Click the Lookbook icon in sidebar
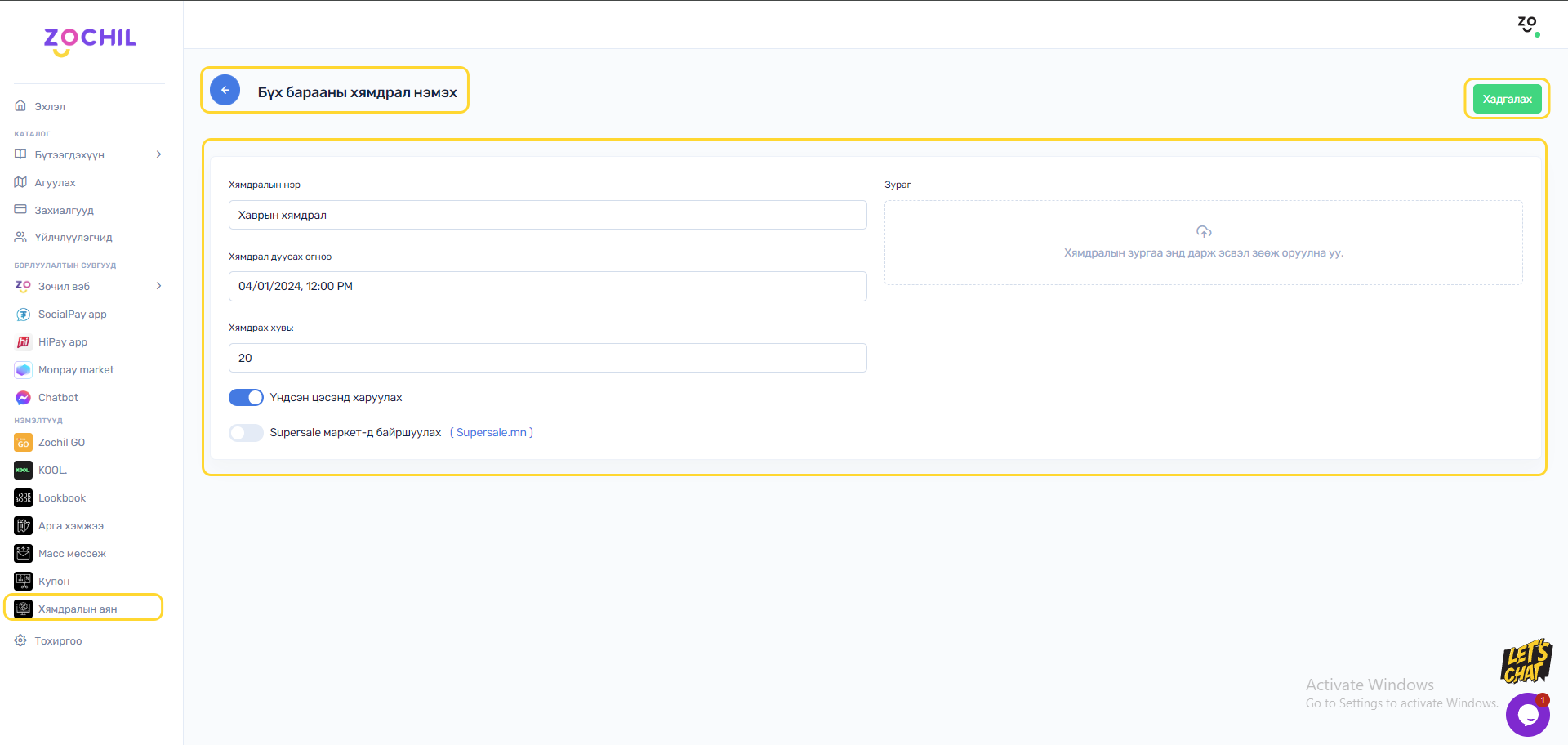The height and width of the screenshot is (745, 1568). (x=23, y=498)
